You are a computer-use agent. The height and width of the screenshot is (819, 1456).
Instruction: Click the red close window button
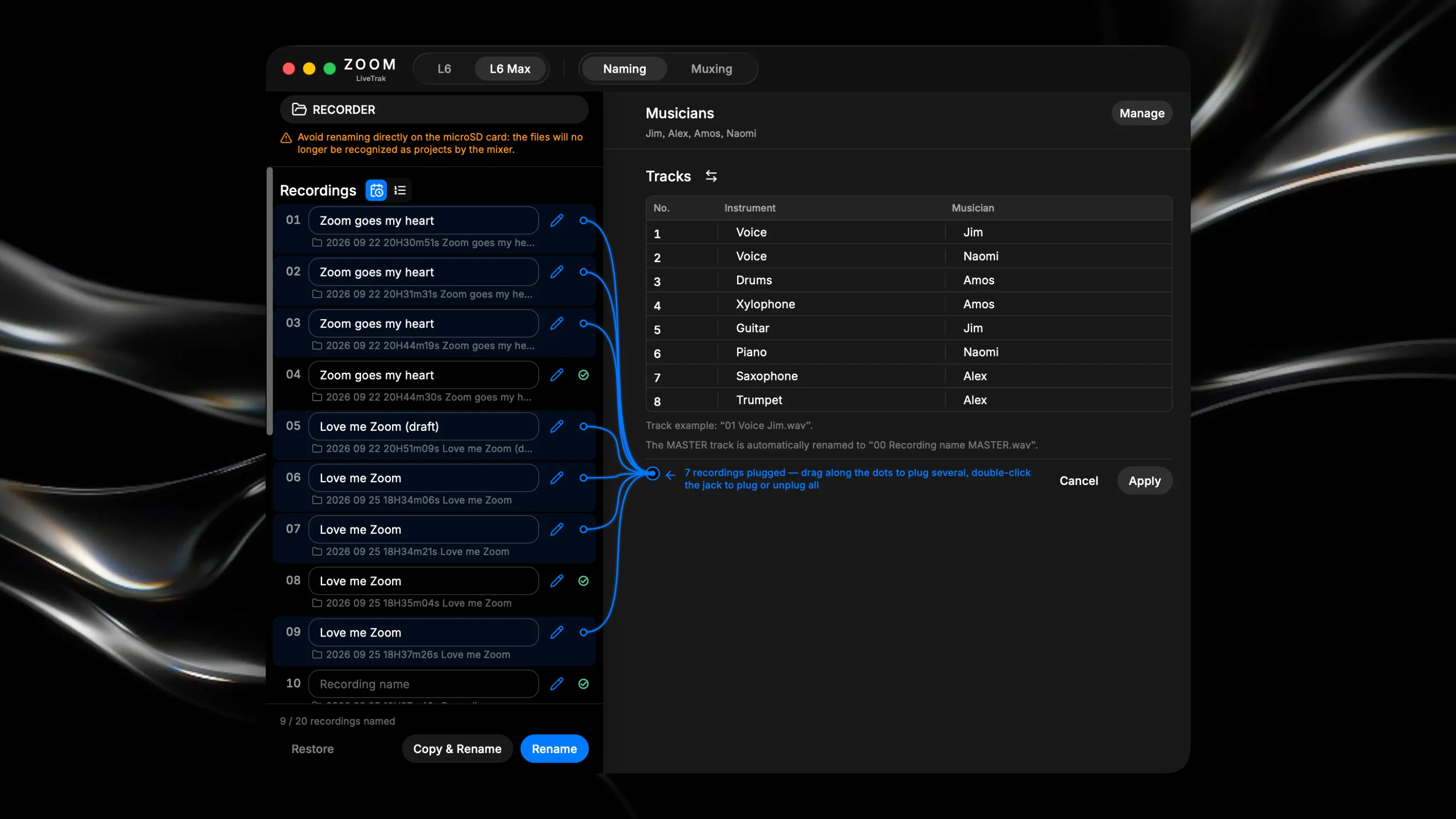289,69
